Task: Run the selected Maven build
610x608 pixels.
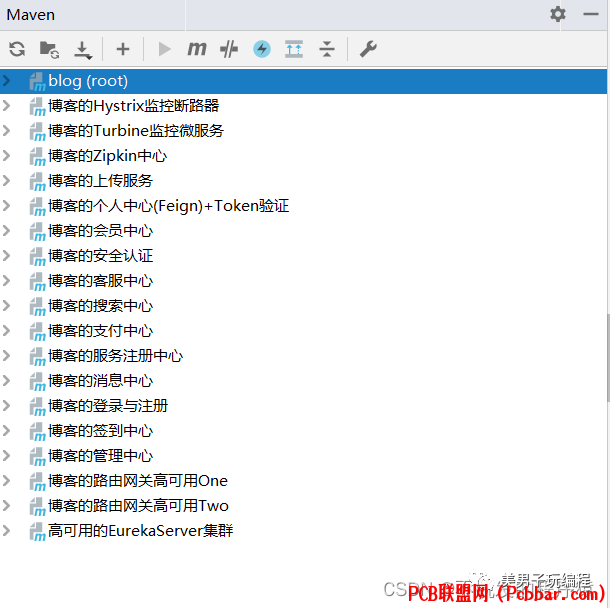Action: [164, 49]
